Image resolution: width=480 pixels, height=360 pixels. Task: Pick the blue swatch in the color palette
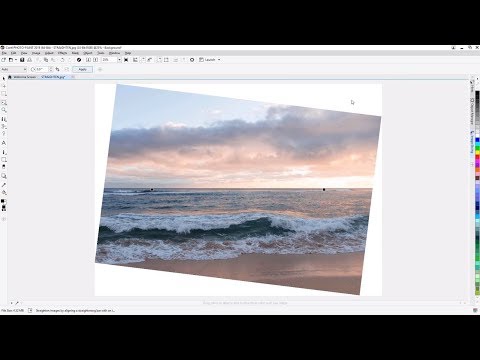[477, 139]
